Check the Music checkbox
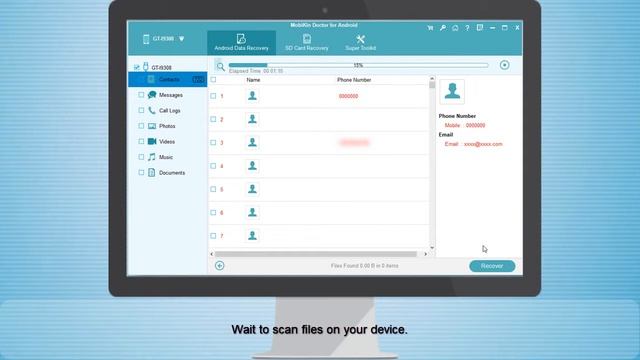The image size is (640, 360). pos(141,157)
